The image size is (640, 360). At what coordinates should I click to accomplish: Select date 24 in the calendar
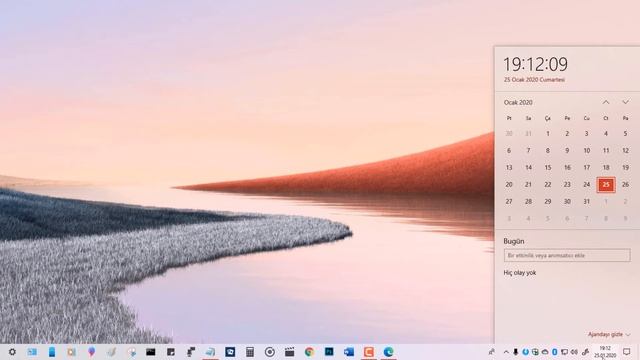point(587,184)
